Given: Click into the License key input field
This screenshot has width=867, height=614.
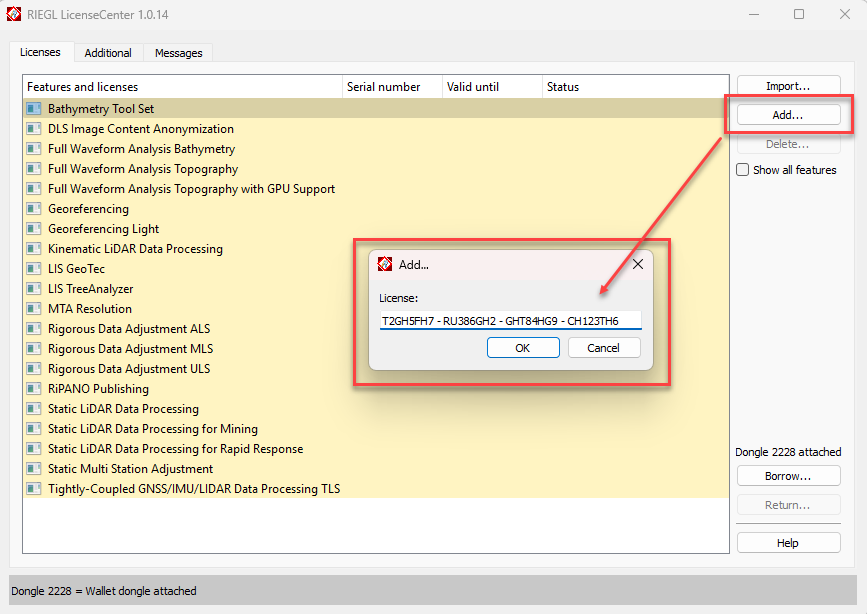Looking at the screenshot, I should 509,321.
